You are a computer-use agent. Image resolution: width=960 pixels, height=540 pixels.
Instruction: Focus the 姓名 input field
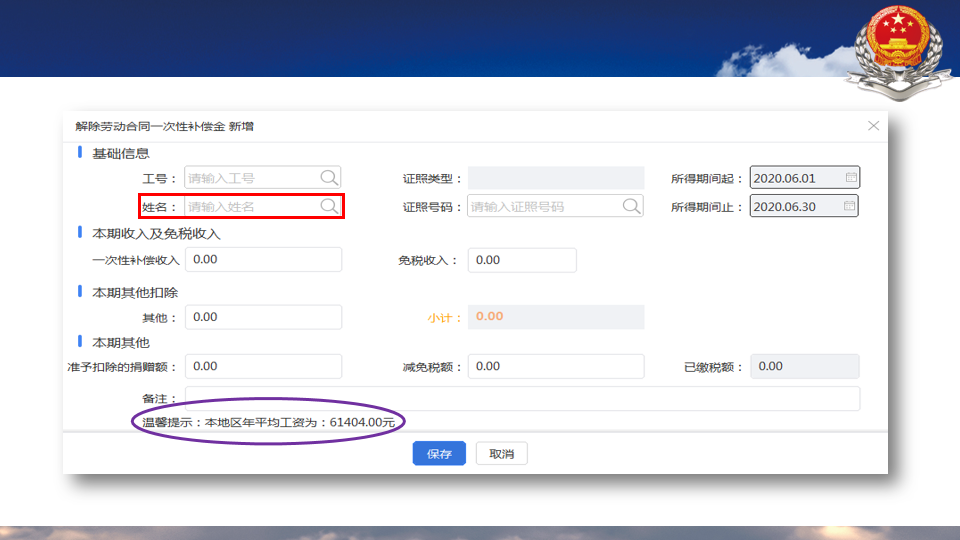263,206
